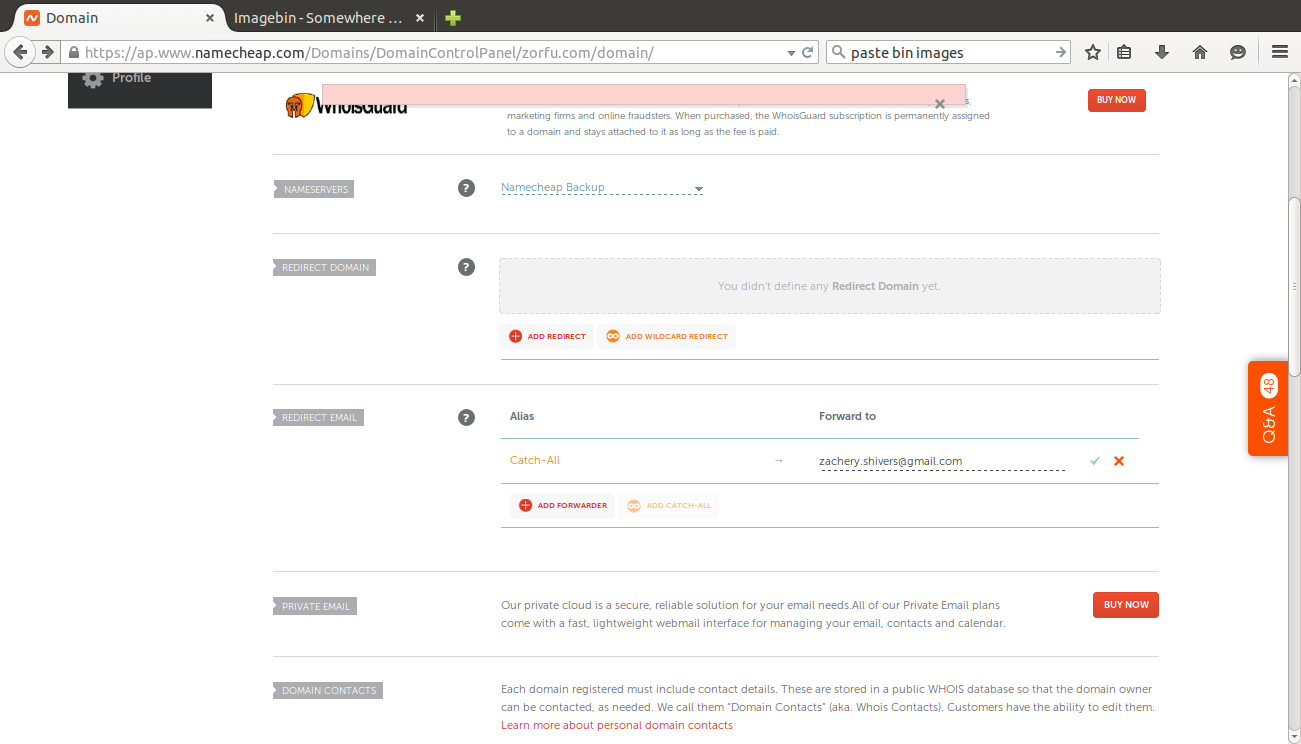The image size is (1301, 744).
Task: Open the address bar history dropdown
Action: click(791, 53)
